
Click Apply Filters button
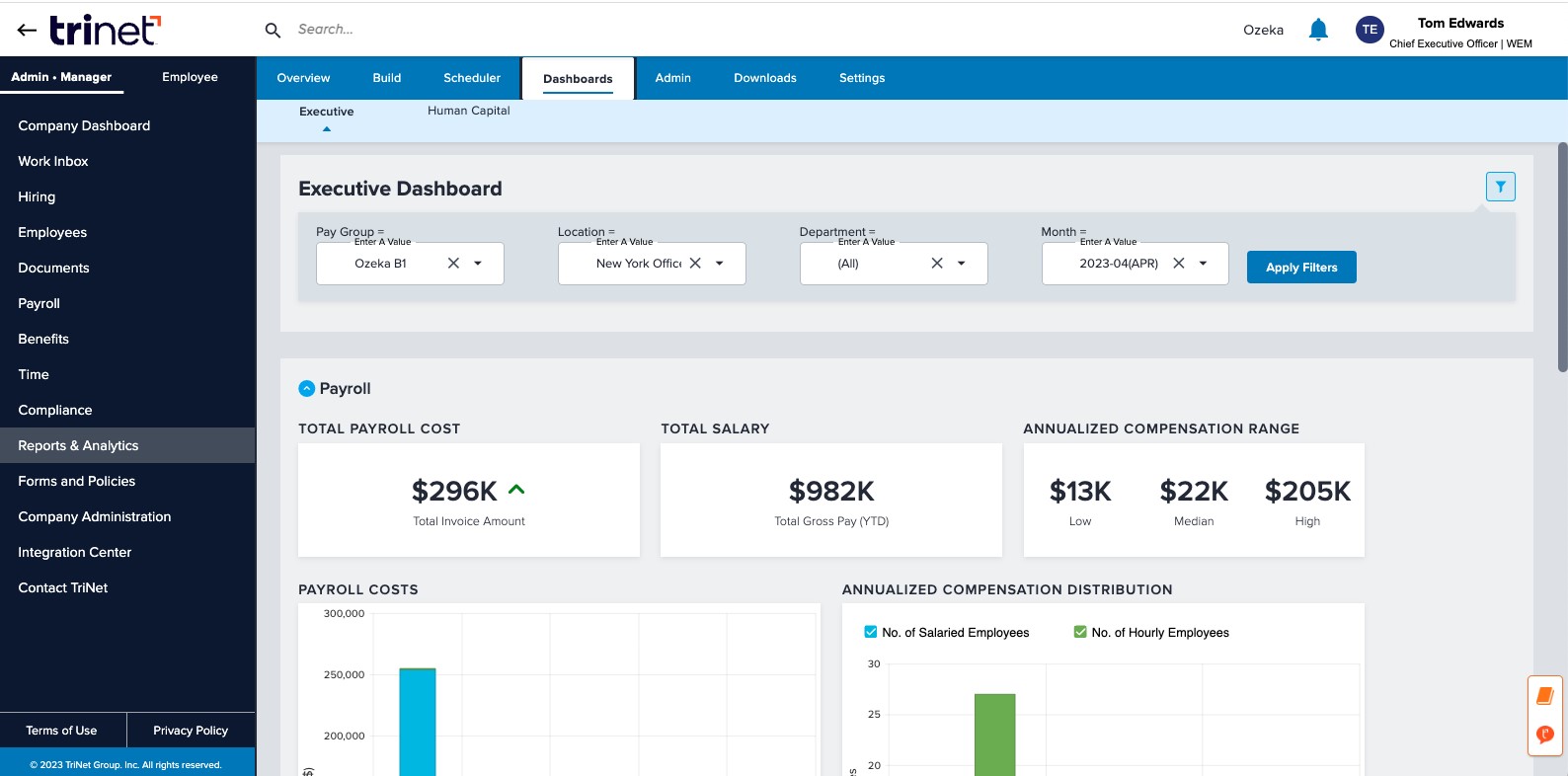pyautogui.click(x=1301, y=267)
